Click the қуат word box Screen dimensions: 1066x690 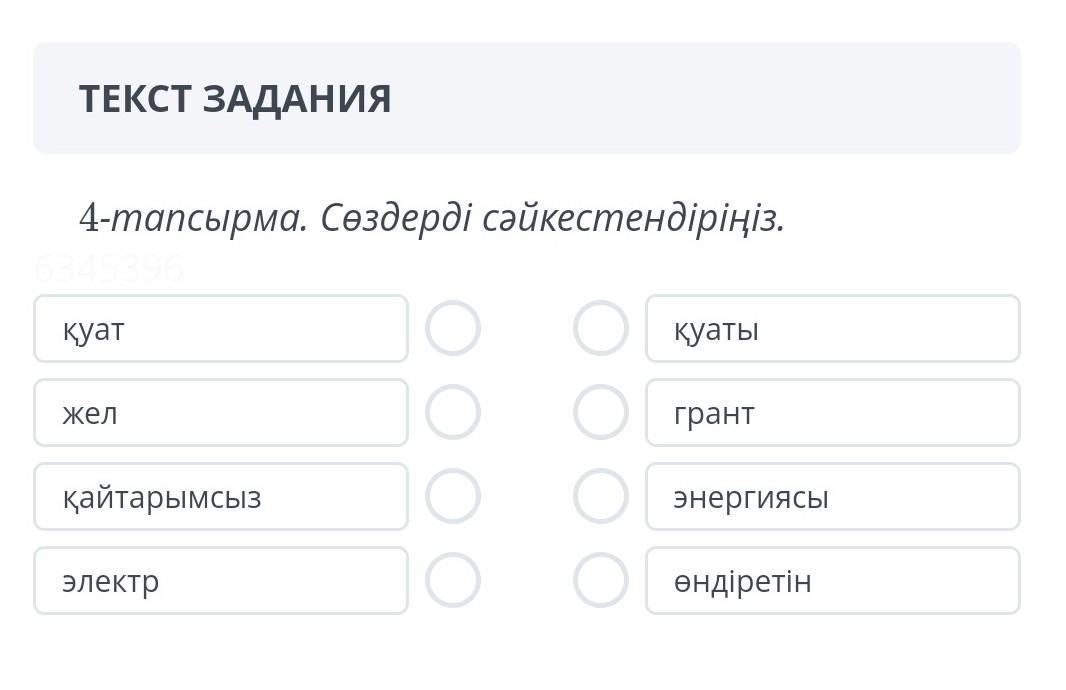tap(220, 328)
